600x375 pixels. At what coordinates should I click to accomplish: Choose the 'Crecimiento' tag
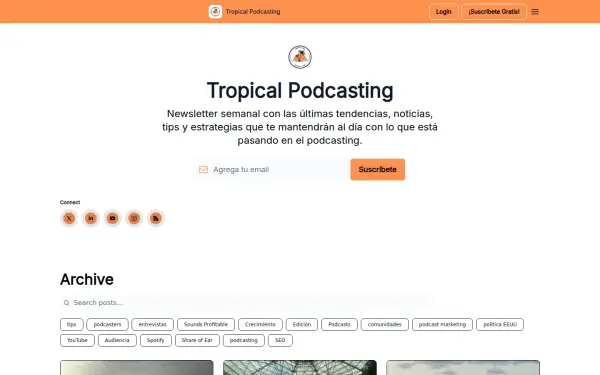260,324
